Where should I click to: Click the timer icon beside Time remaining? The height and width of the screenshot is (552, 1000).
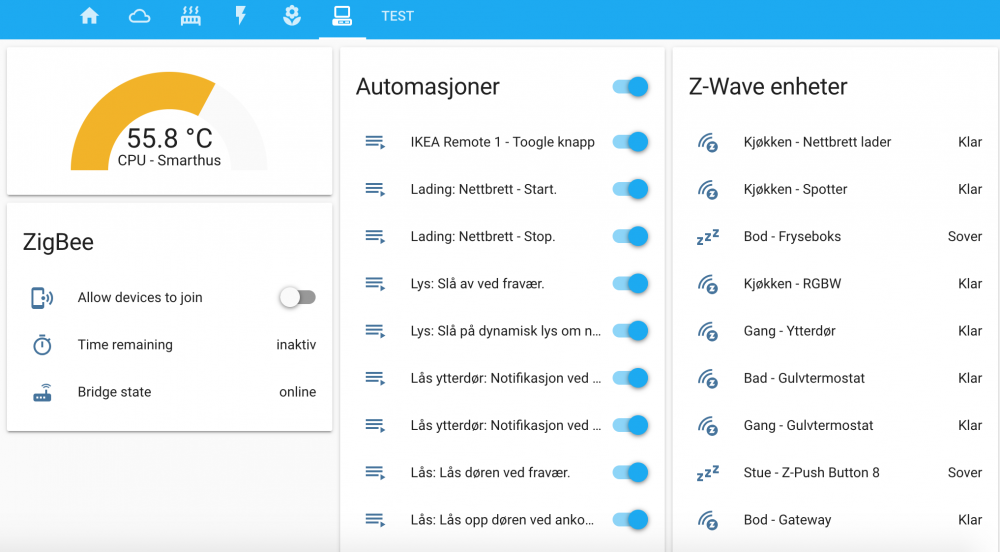(x=42, y=345)
